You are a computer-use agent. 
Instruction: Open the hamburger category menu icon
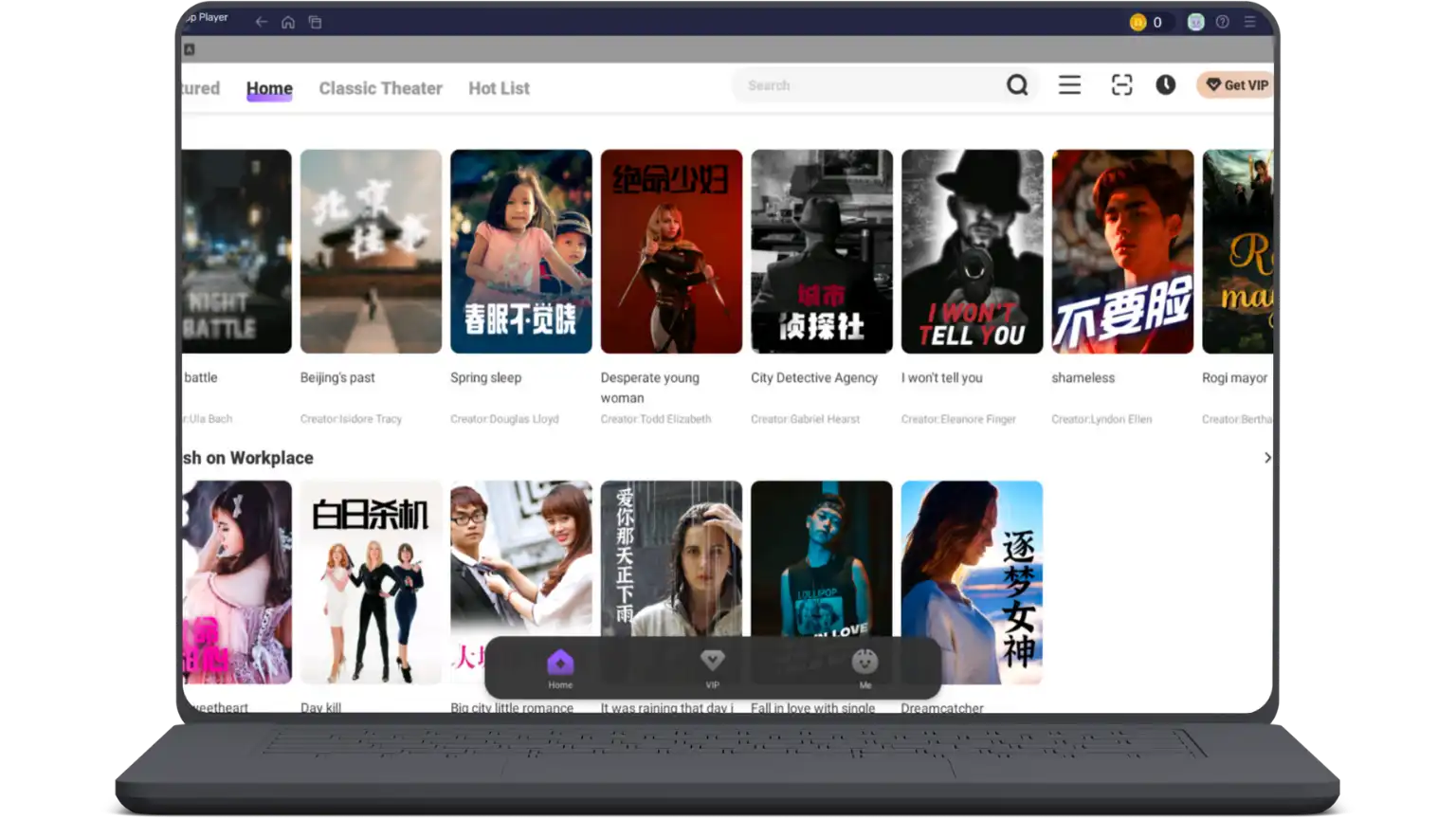tap(1069, 85)
